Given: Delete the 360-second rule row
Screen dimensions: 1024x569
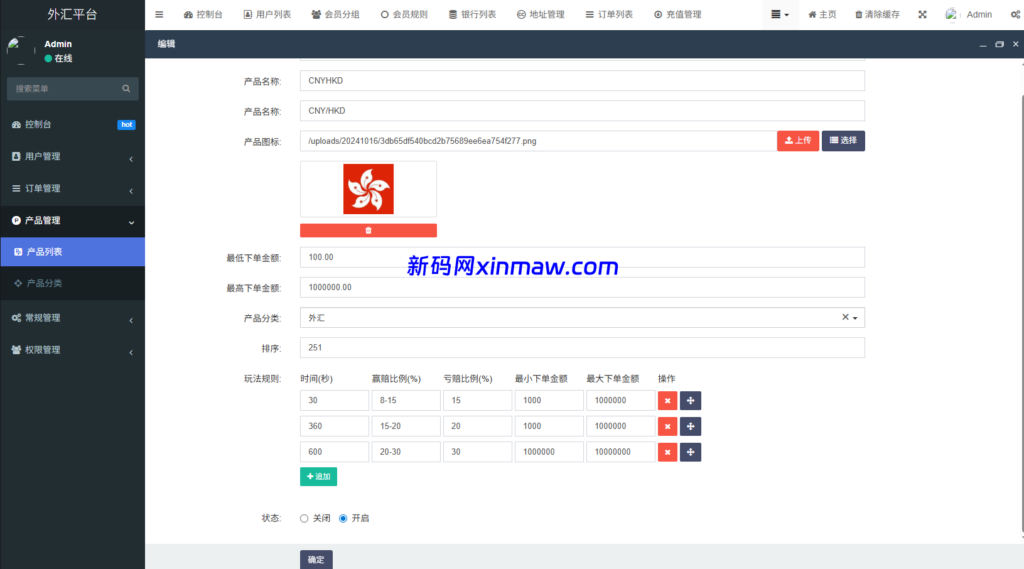Looking at the screenshot, I should (667, 426).
